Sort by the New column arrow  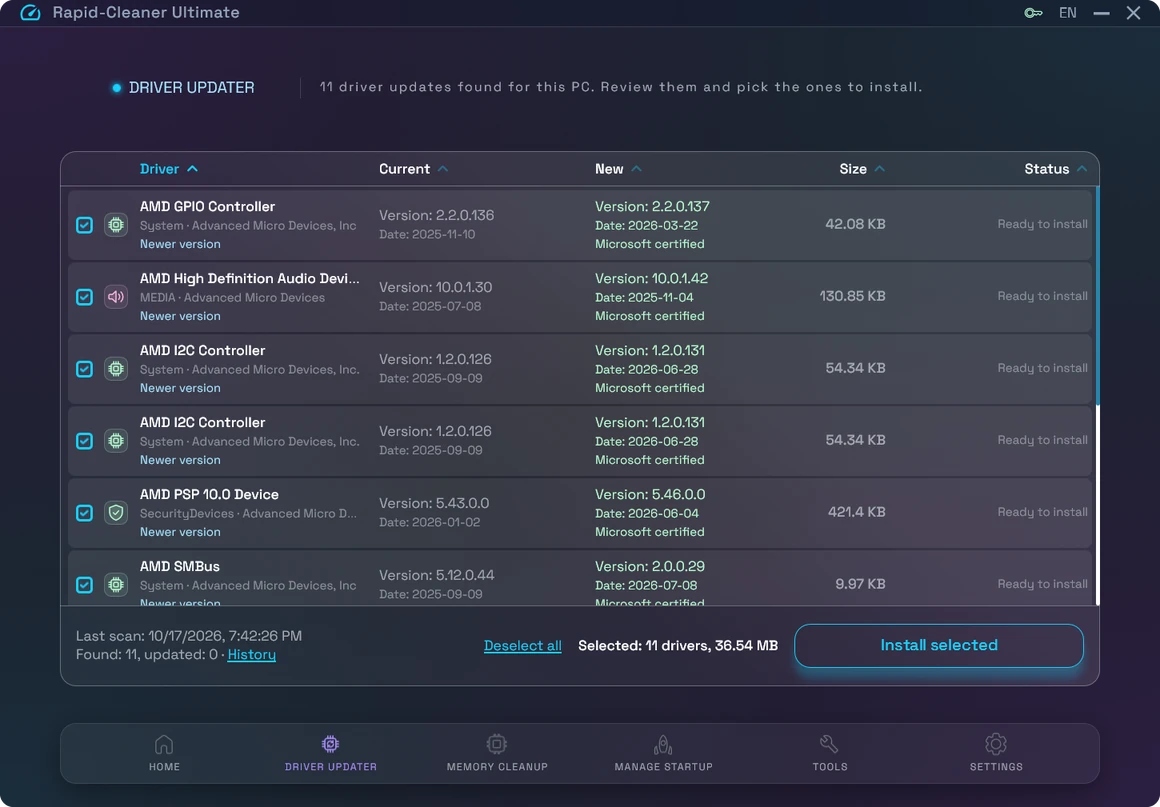pos(636,169)
